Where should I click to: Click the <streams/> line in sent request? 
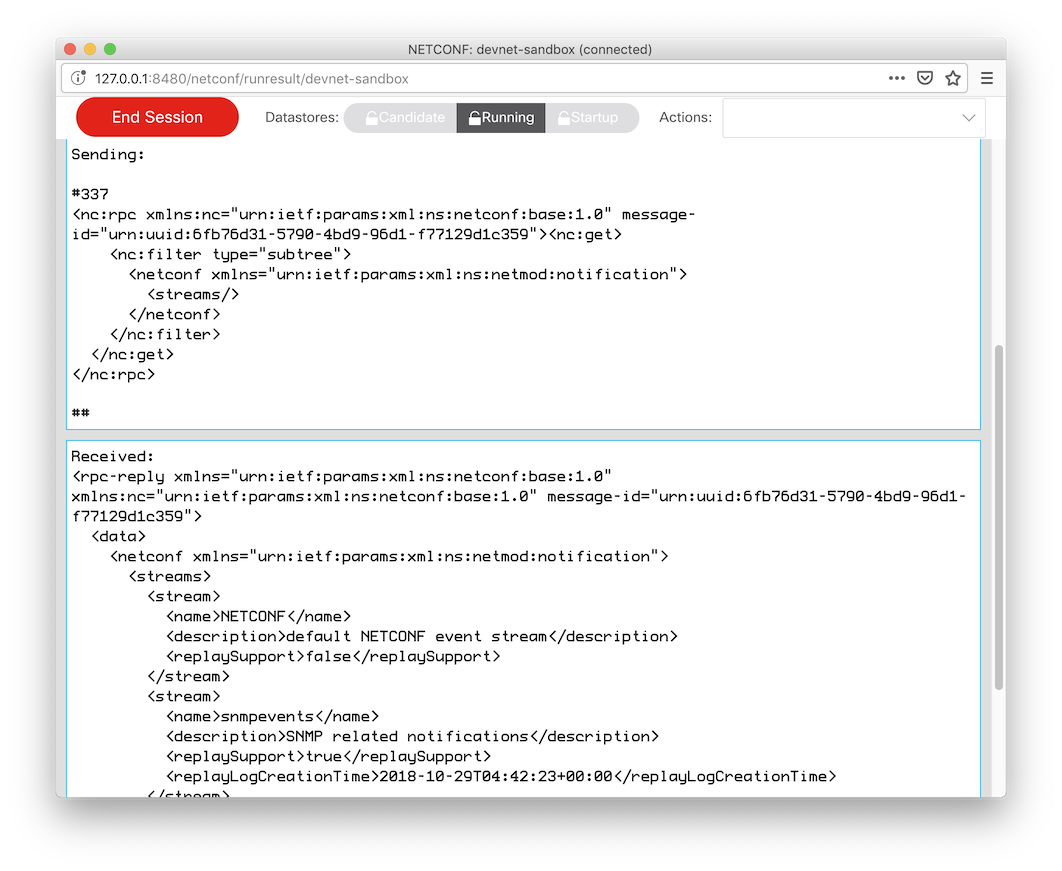193,295
